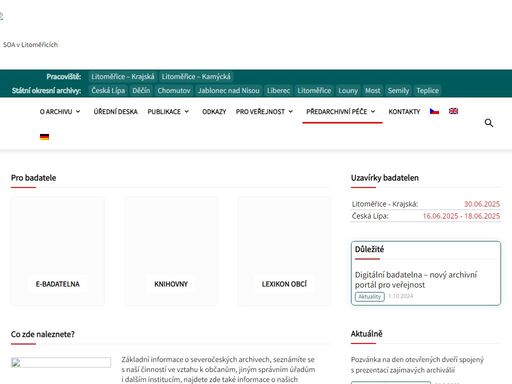512x384 pixels.
Task: Expand the O ARCHIVU menu chevron
Action: pos(78,111)
